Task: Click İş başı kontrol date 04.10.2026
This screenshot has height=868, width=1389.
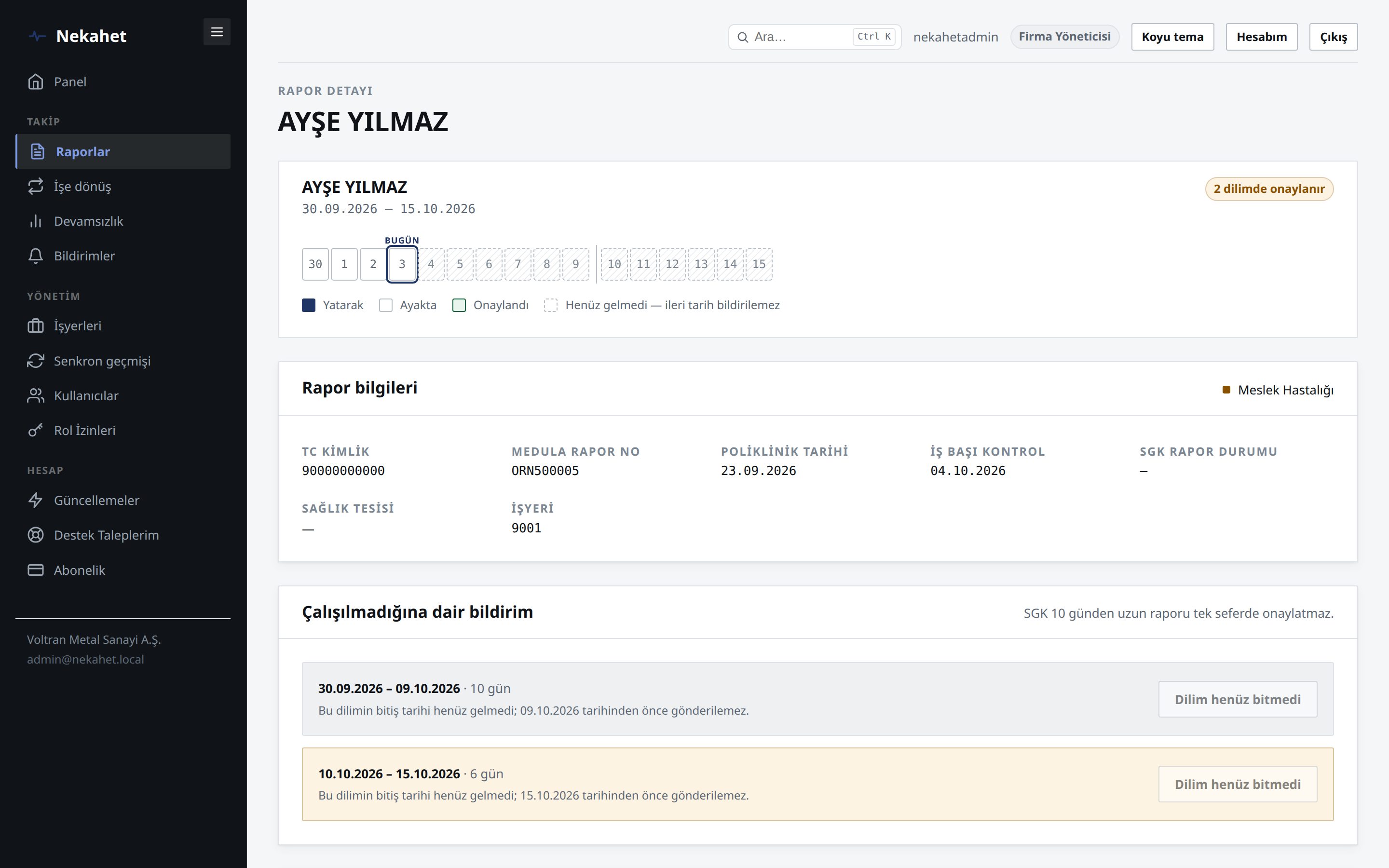Action: pos(967,471)
